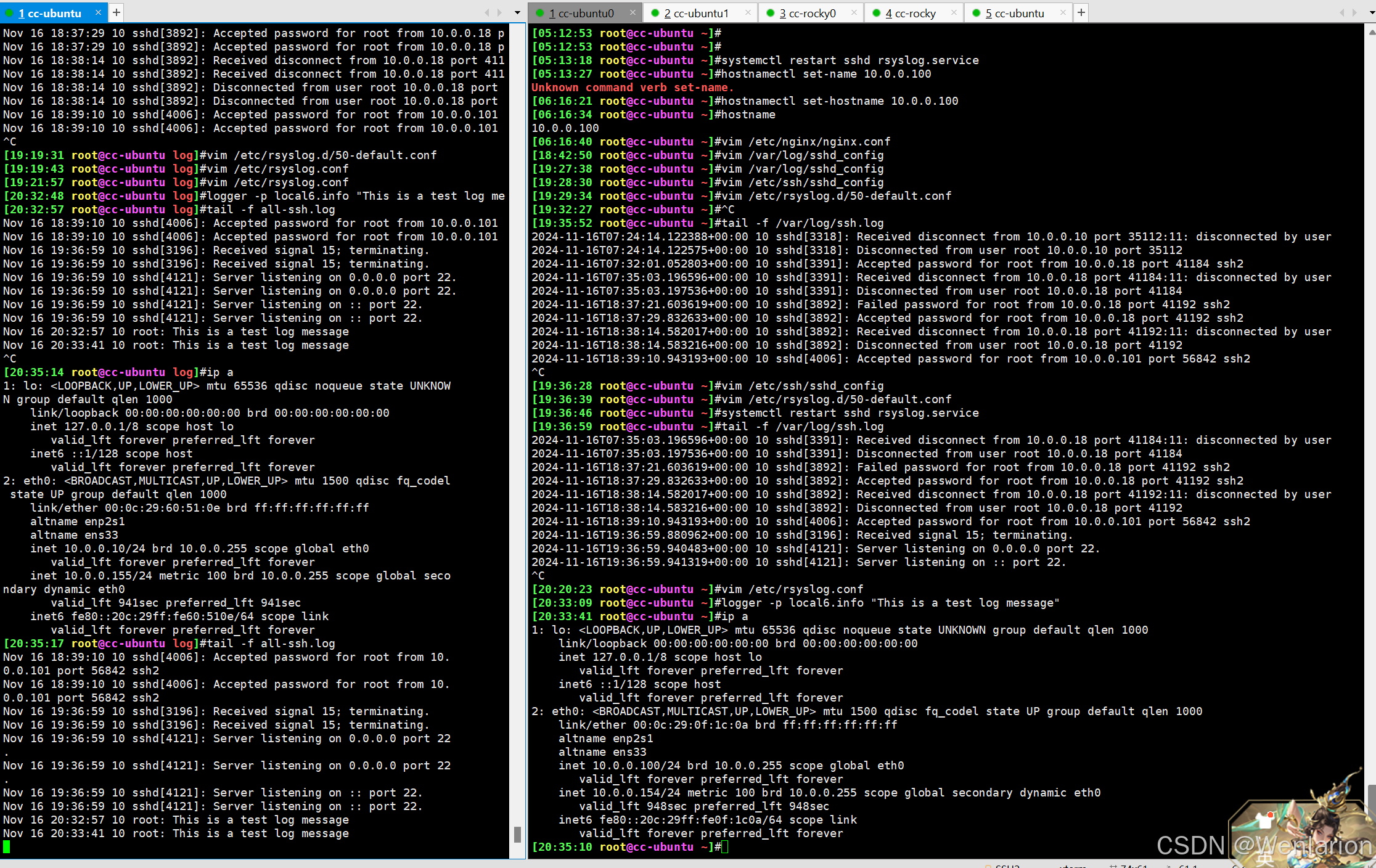Close the 3 cc-rocky0 tab
Screen dimensions: 1376x868
pyautogui.click(x=854, y=12)
